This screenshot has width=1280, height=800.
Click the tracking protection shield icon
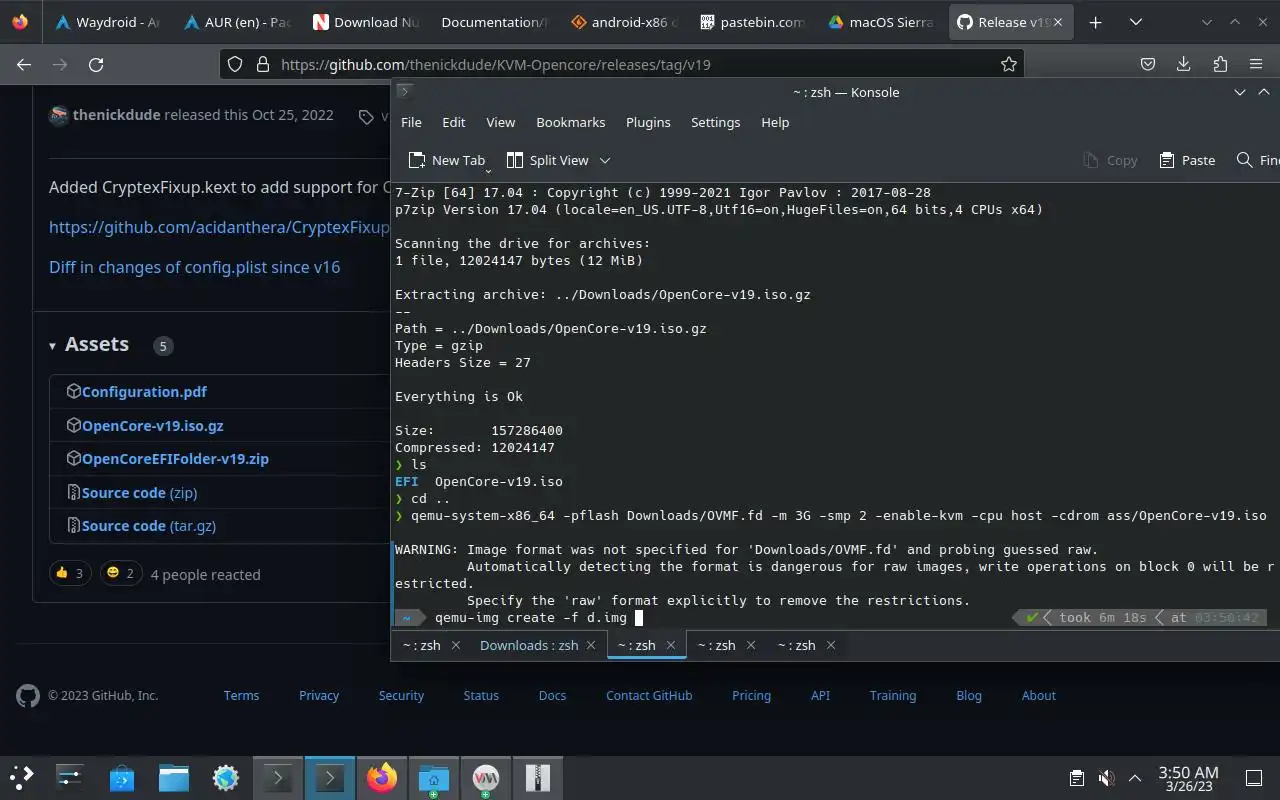coord(235,64)
